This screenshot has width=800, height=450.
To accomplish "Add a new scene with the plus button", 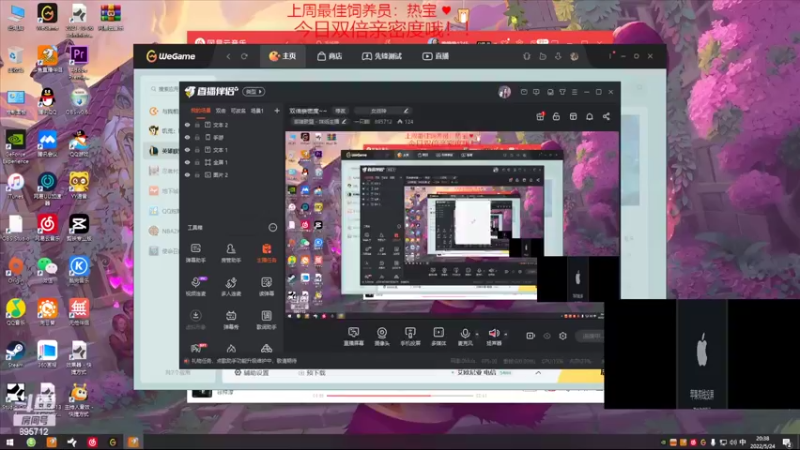I will click(277, 111).
